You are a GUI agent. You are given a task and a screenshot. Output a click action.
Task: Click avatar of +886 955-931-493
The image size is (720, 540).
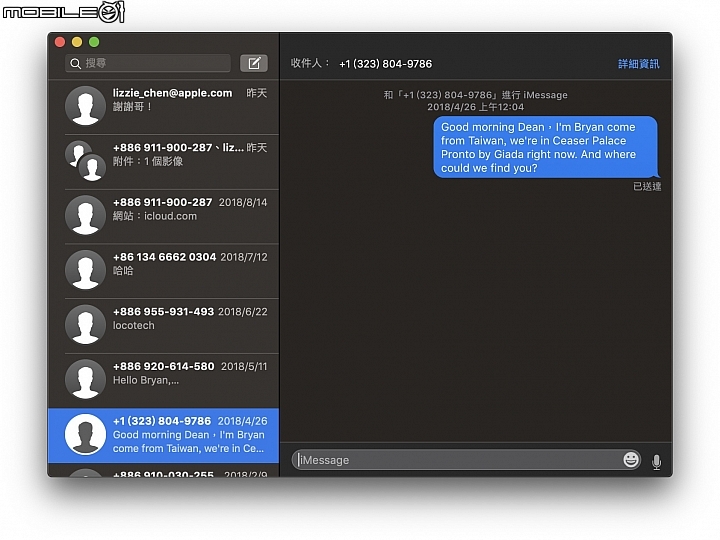[85, 325]
